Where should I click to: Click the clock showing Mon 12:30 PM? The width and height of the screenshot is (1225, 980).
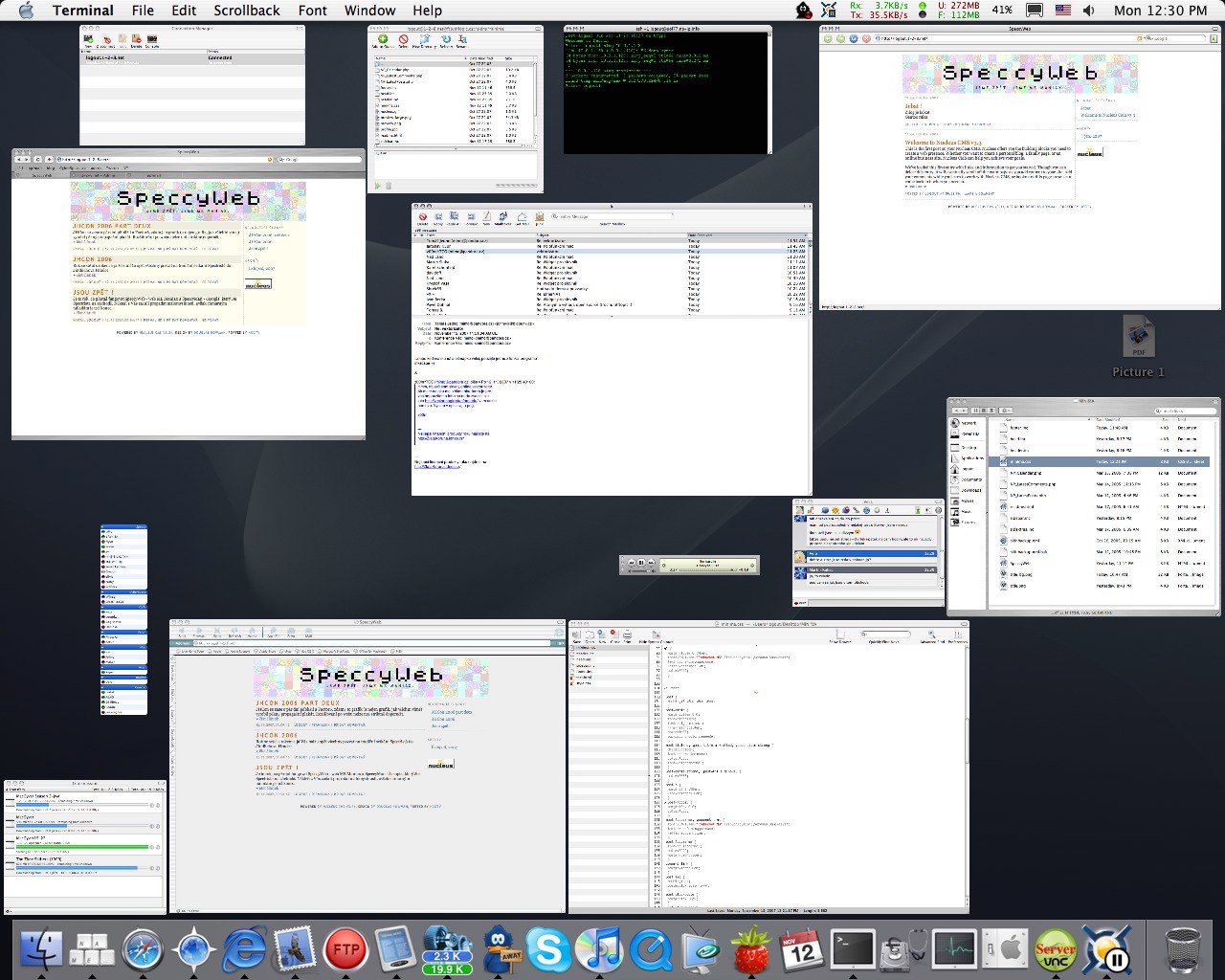(1161, 11)
